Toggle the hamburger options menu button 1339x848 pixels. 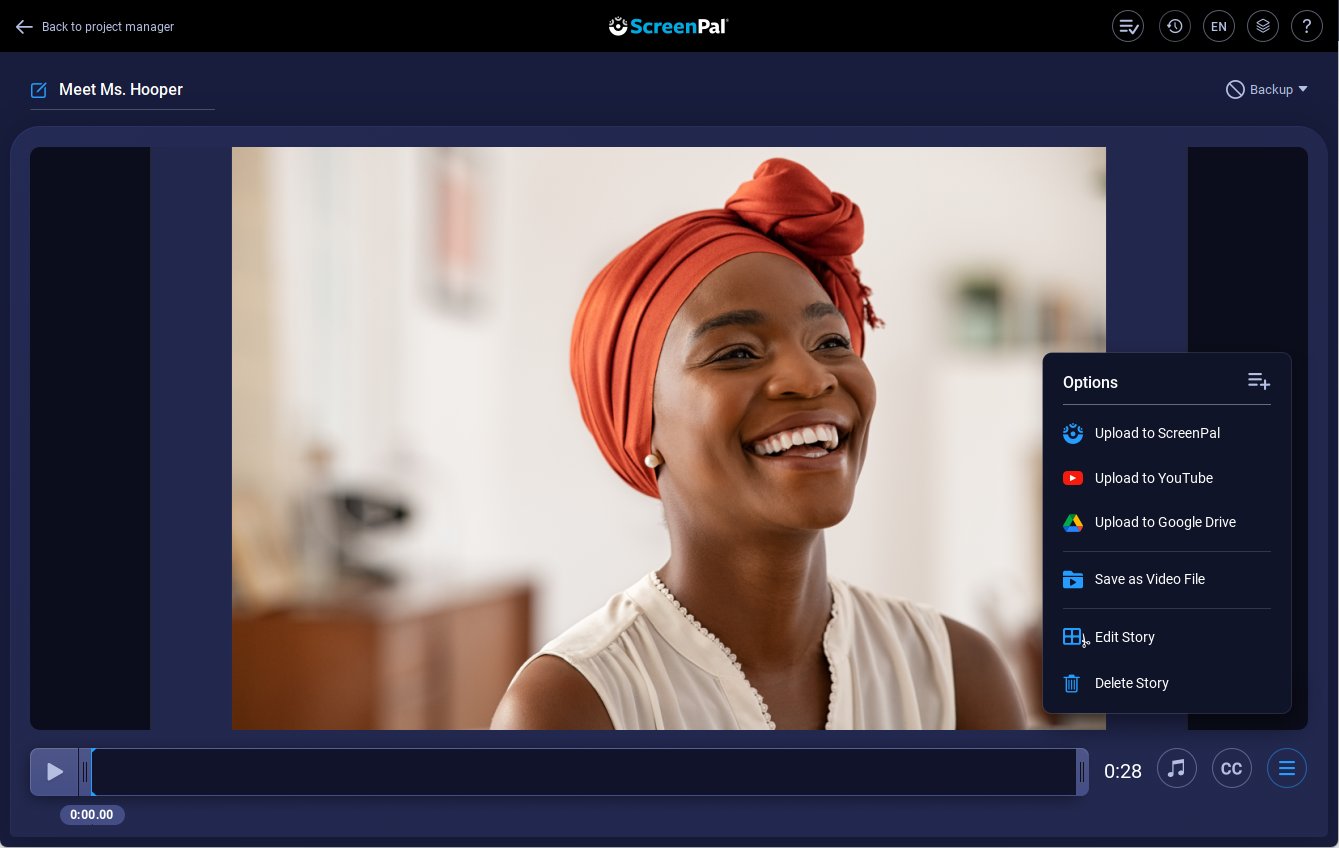click(x=1287, y=768)
